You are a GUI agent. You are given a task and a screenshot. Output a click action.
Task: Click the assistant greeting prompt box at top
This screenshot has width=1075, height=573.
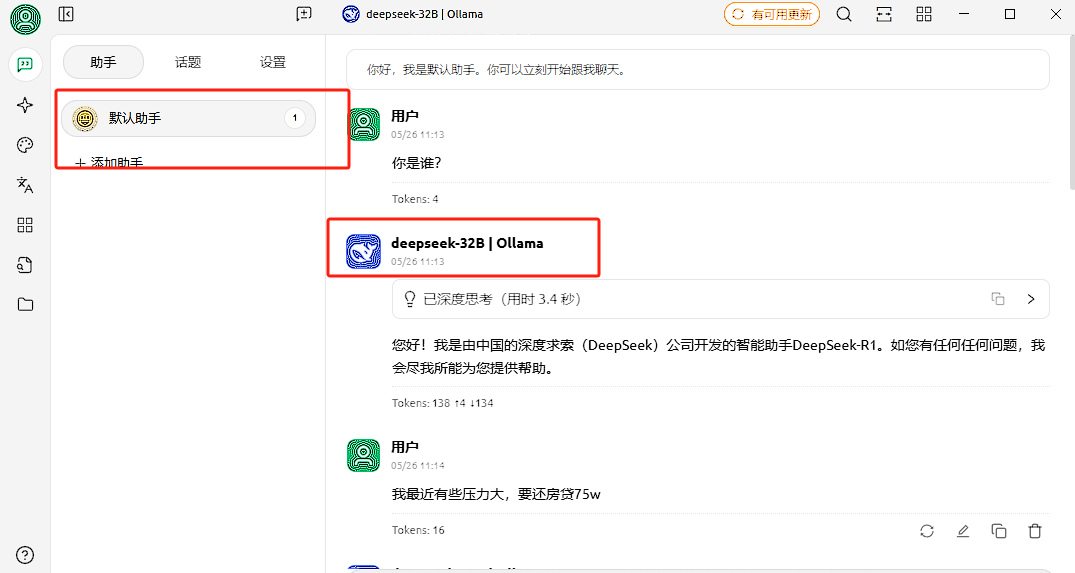[x=698, y=69]
